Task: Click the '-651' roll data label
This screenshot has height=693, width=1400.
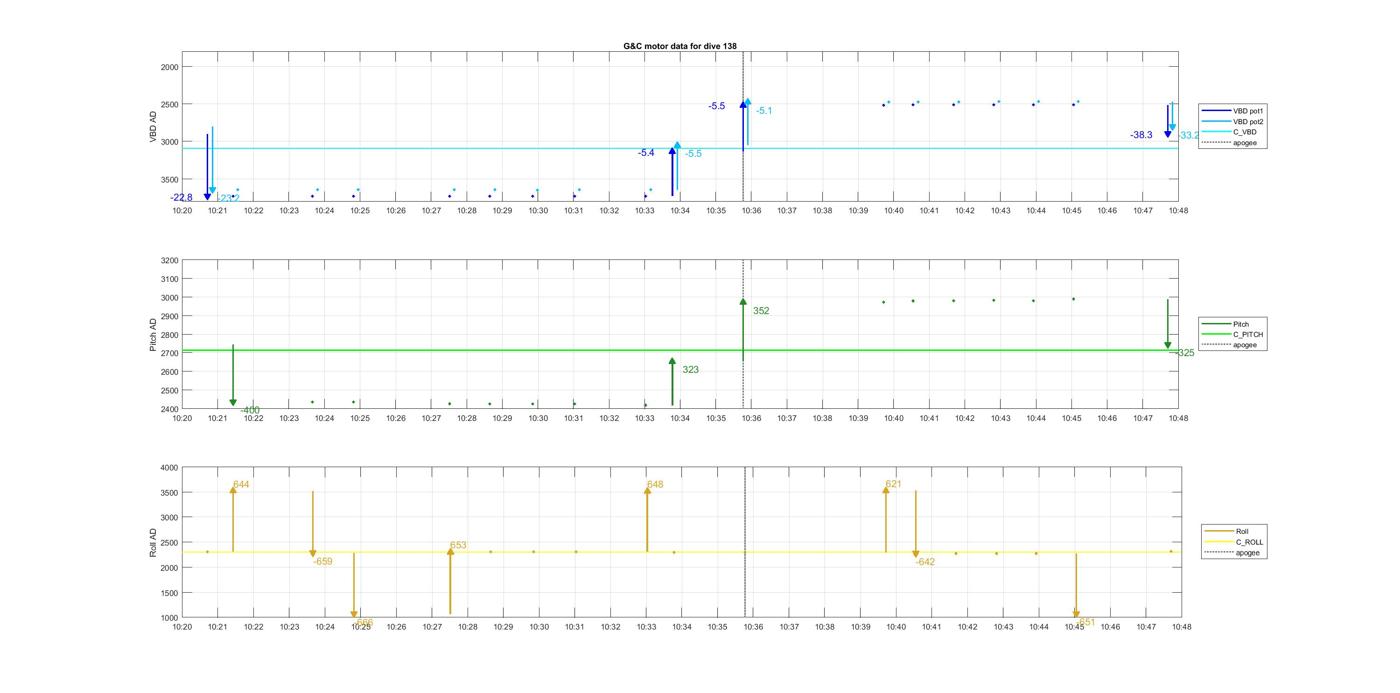Action: tap(1085, 622)
